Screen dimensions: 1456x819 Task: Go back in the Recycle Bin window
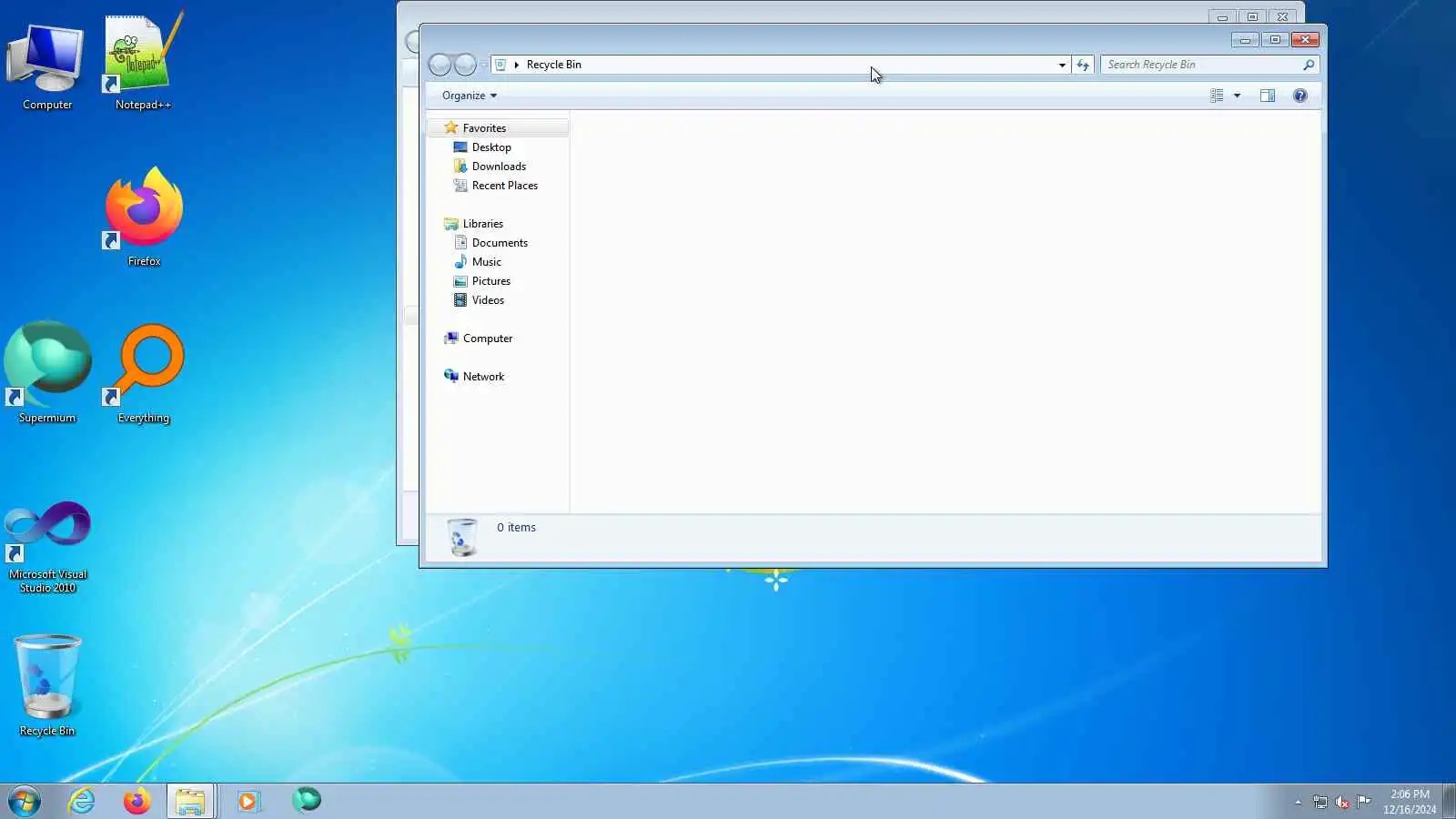440,65
